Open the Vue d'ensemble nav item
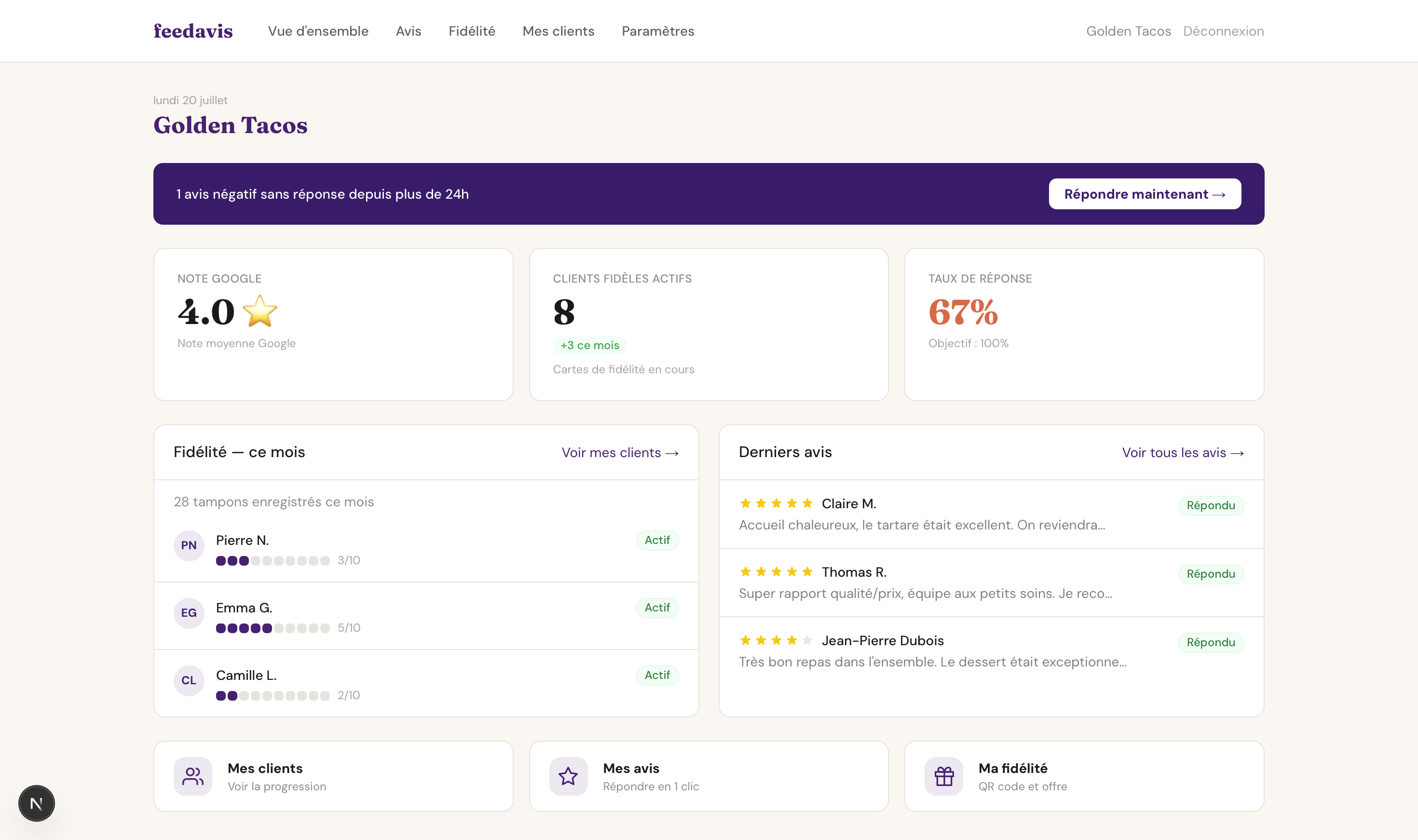 click(318, 31)
